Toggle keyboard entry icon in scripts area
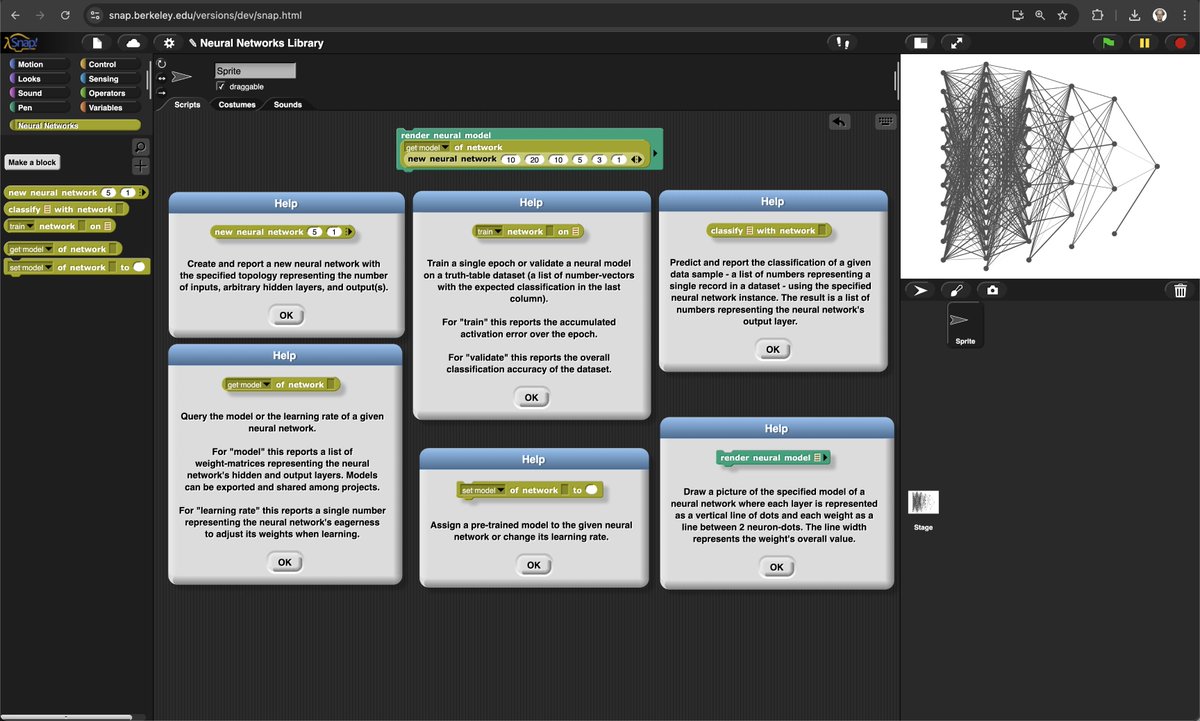 [x=885, y=121]
